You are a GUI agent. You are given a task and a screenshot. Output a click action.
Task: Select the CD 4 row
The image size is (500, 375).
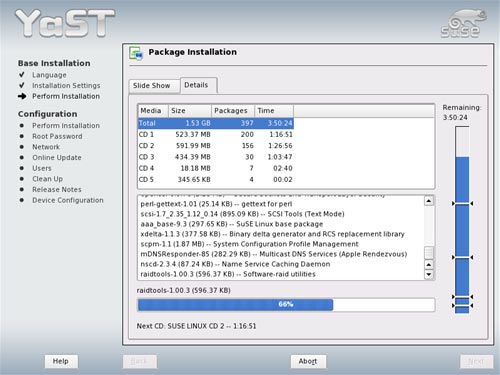(216, 168)
